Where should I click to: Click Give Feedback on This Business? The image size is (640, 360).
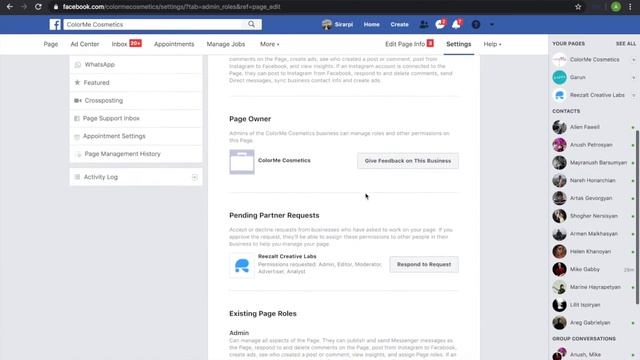pyautogui.click(x=408, y=161)
